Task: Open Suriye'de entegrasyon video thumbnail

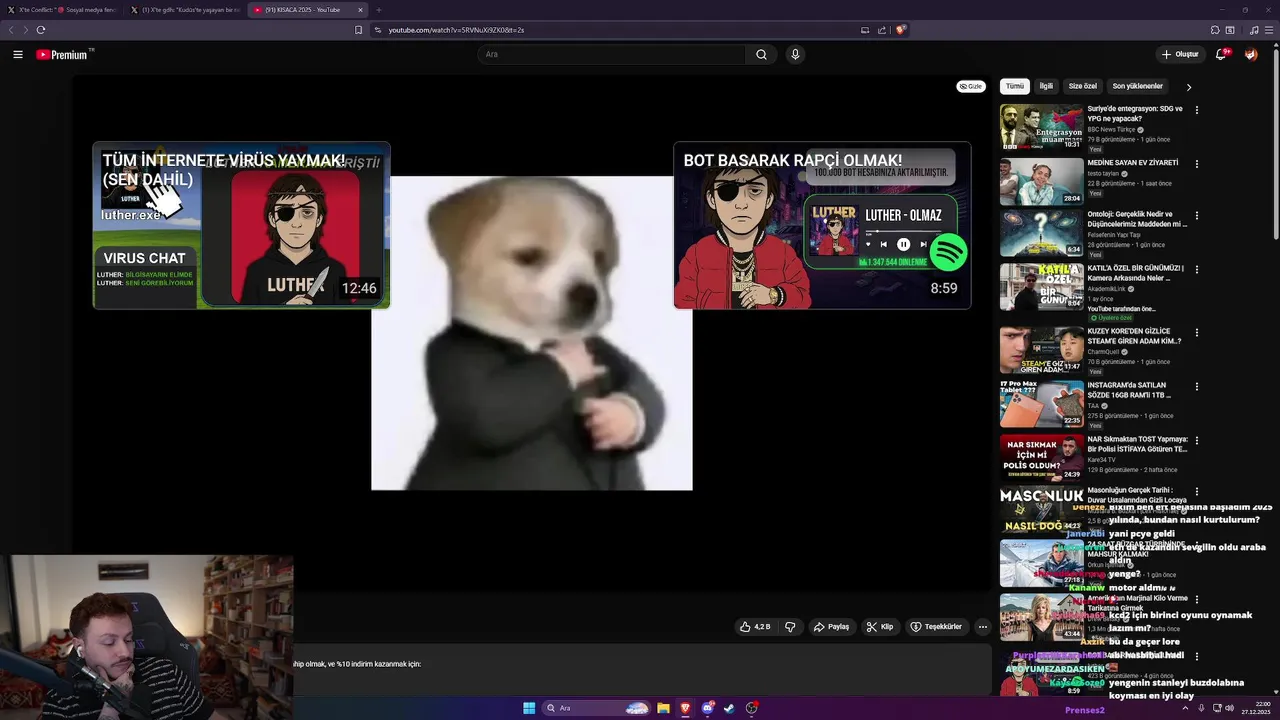Action: (x=1041, y=127)
